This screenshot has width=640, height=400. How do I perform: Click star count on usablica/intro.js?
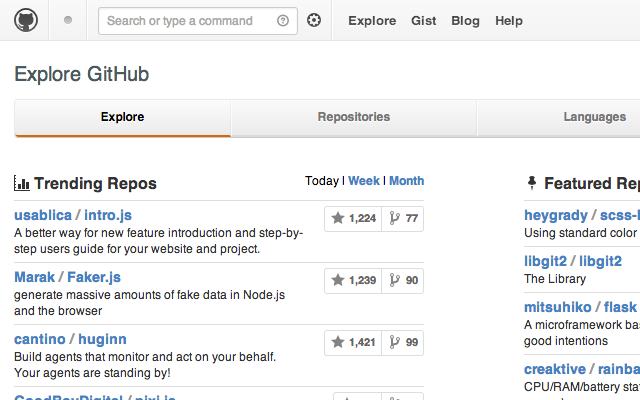pyautogui.click(x=353, y=218)
